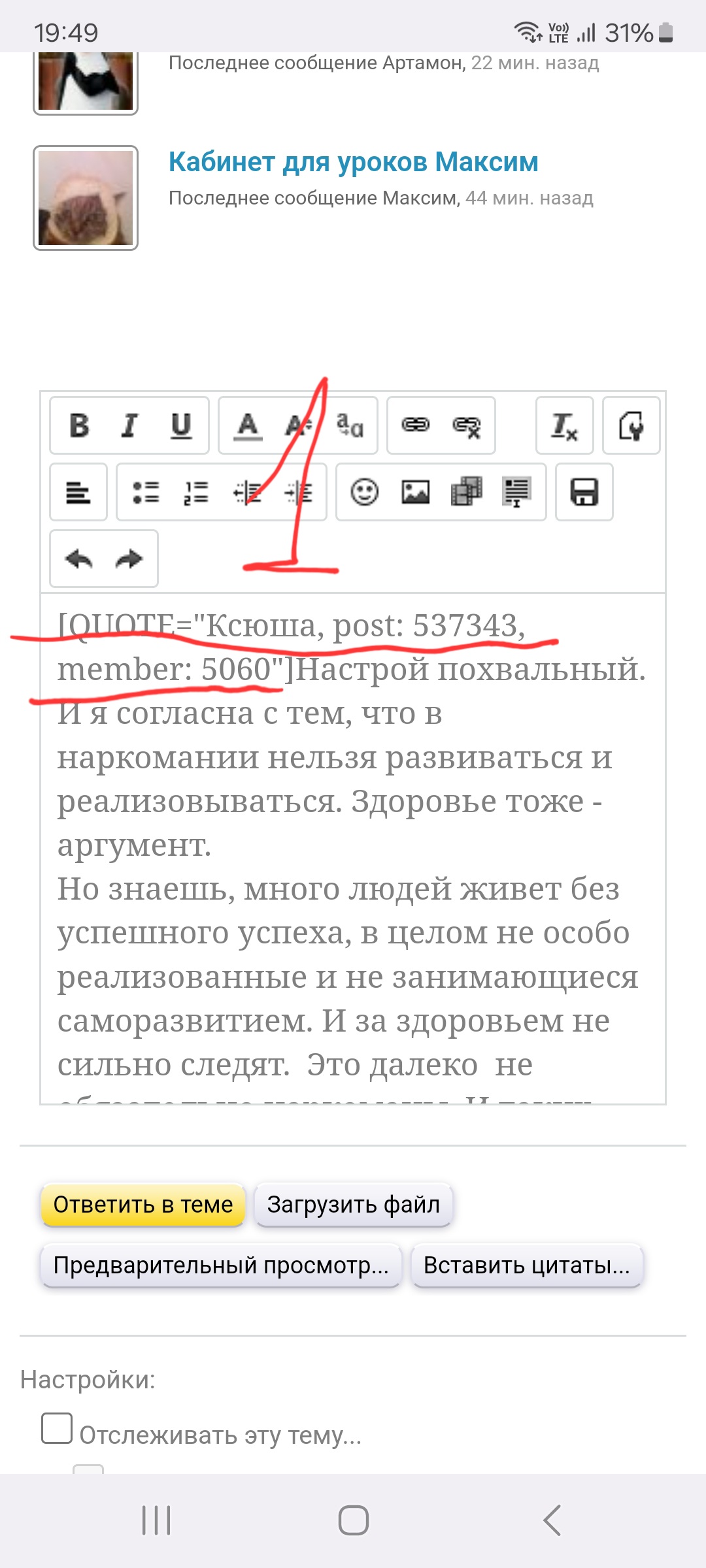Viewport: 706px width, 1568px height.
Task: Click the yellow Ответить в теме button
Action: tap(143, 1204)
